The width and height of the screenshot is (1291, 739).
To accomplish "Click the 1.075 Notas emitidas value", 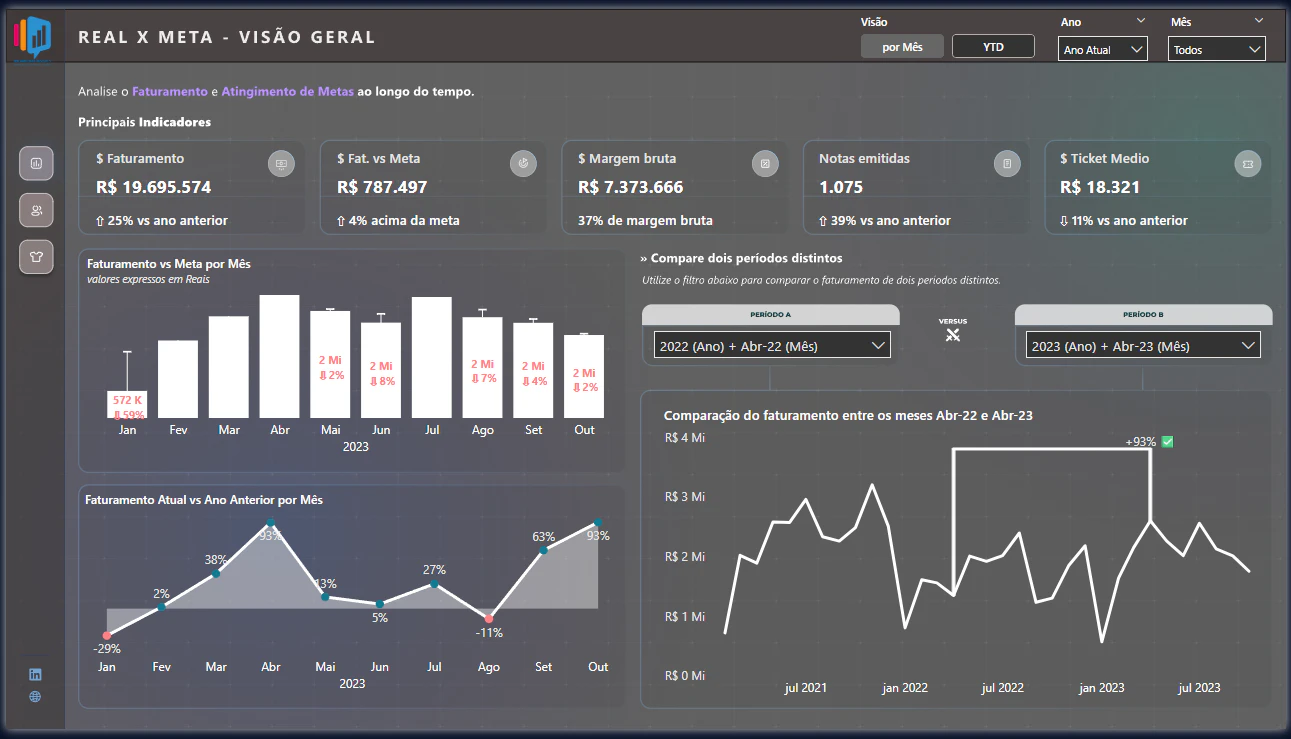I will [x=841, y=187].
